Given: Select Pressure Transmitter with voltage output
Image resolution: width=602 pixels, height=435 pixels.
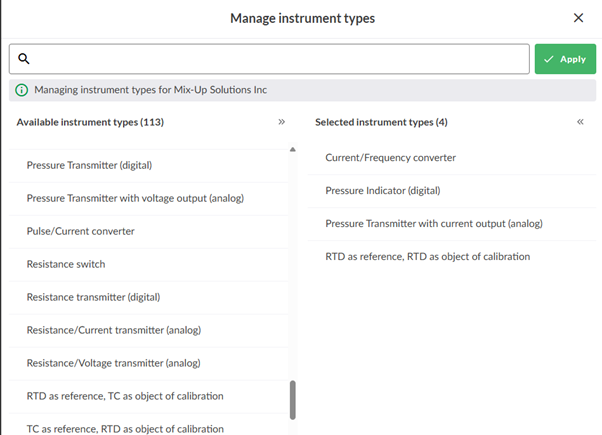Looking at the screenshot, I should click(135, 198).
